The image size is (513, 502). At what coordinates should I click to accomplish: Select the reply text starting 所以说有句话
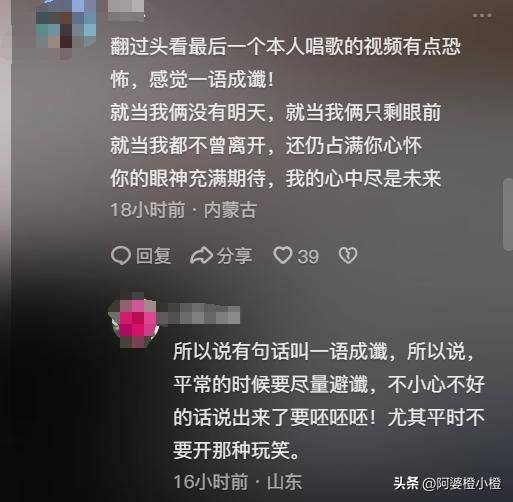point(329,400)
